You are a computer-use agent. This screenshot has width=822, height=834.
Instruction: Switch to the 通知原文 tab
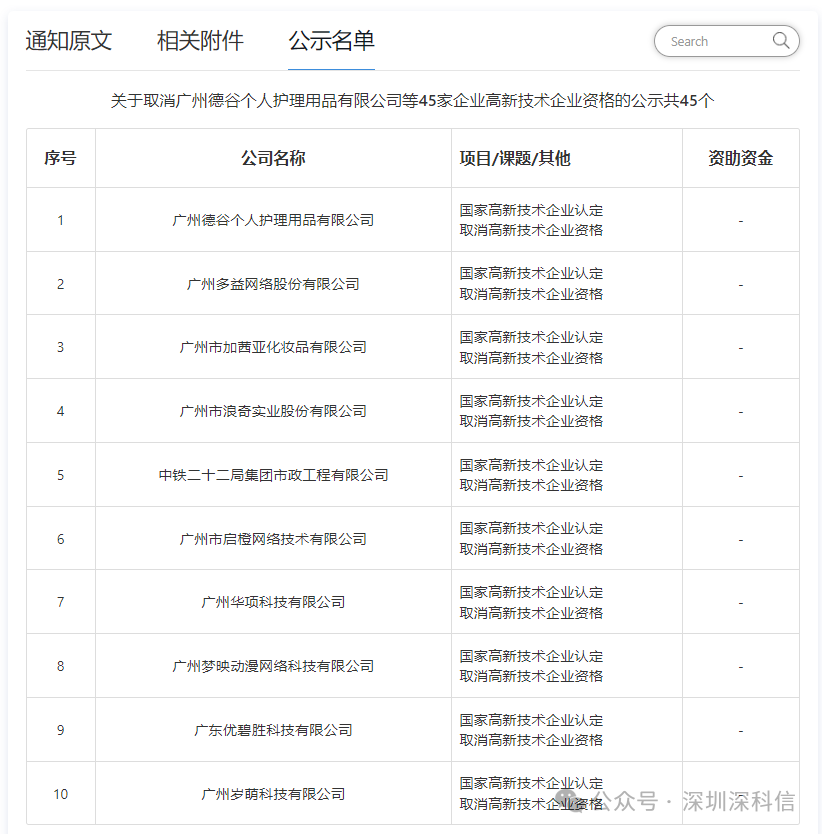tap(66, 41)
